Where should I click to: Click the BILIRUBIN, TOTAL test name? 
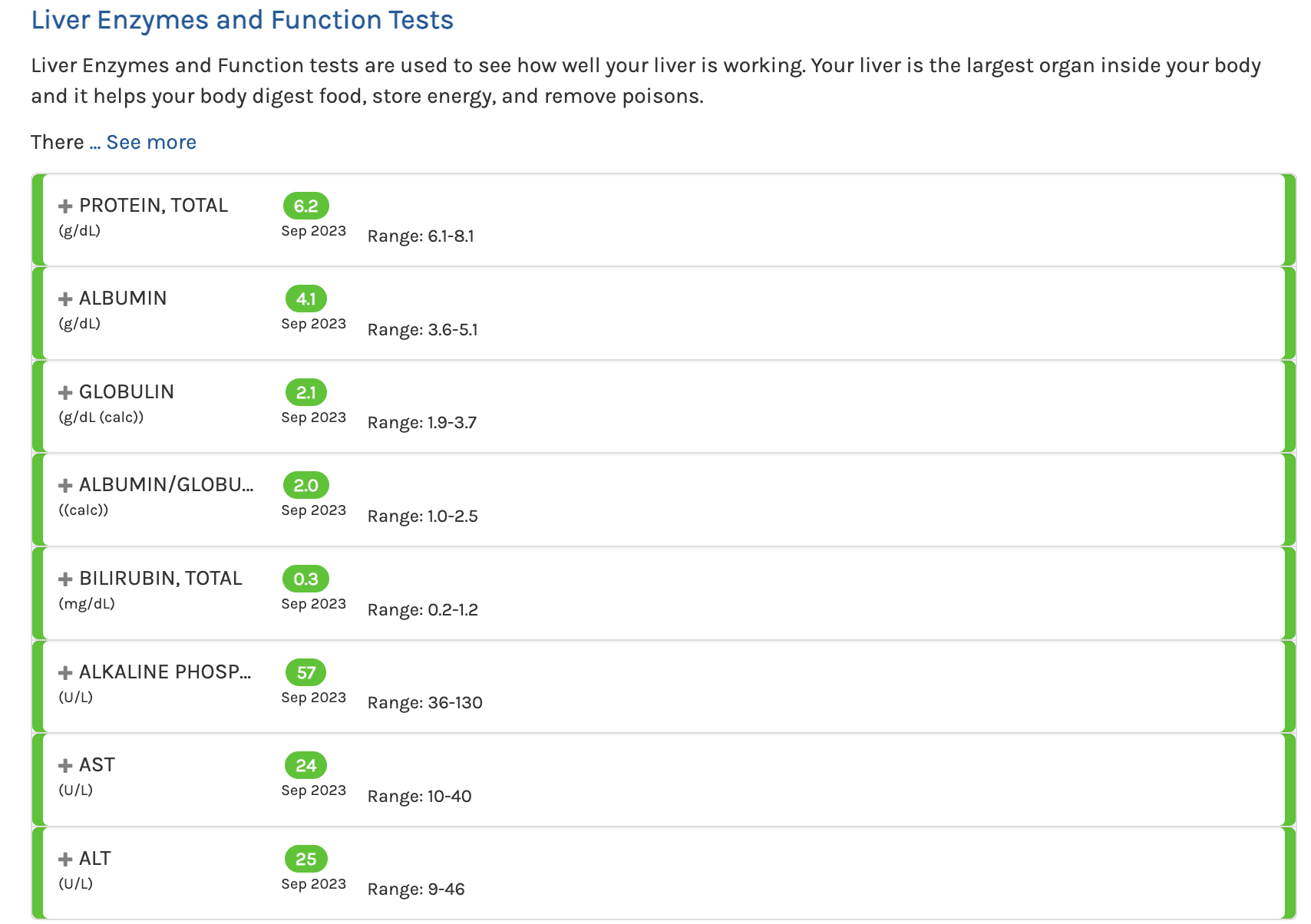(x=160, y=579)
